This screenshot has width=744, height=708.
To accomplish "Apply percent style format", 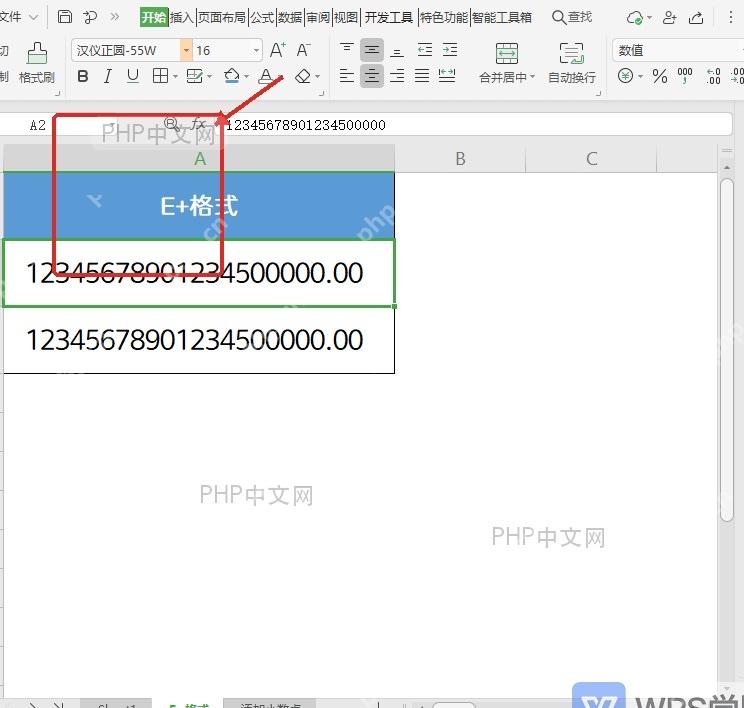I will [660, 76].
